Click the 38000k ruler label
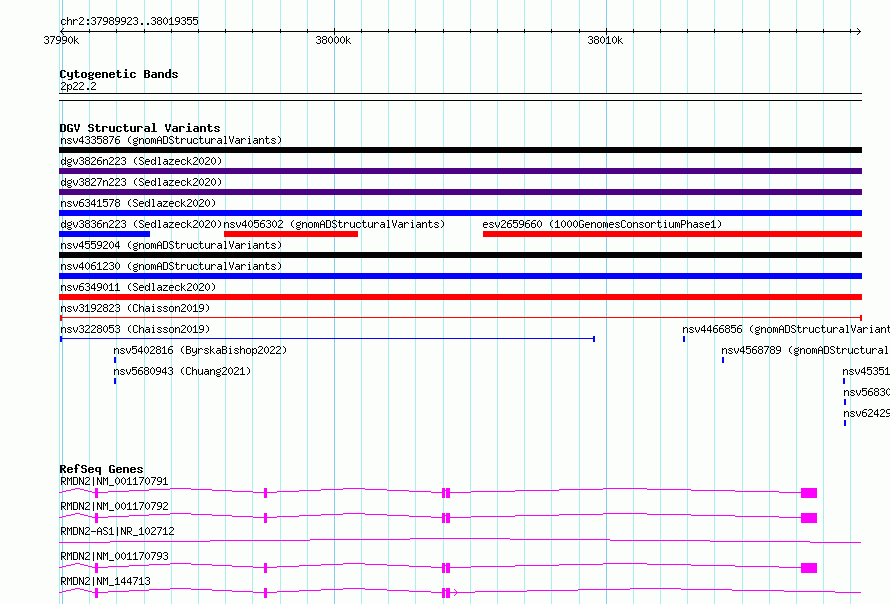This screenshot has height=604, width=890. [333, 40]
